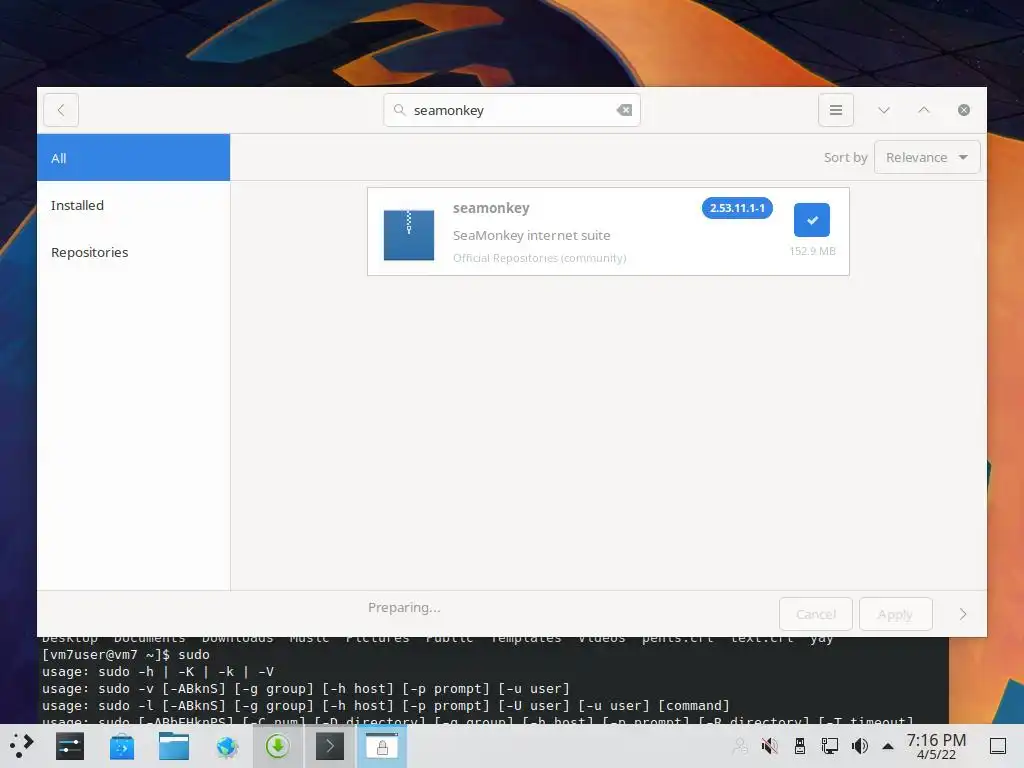Open the clock showing 7:16 PM
1024x768 pixels.
point(936,746)
